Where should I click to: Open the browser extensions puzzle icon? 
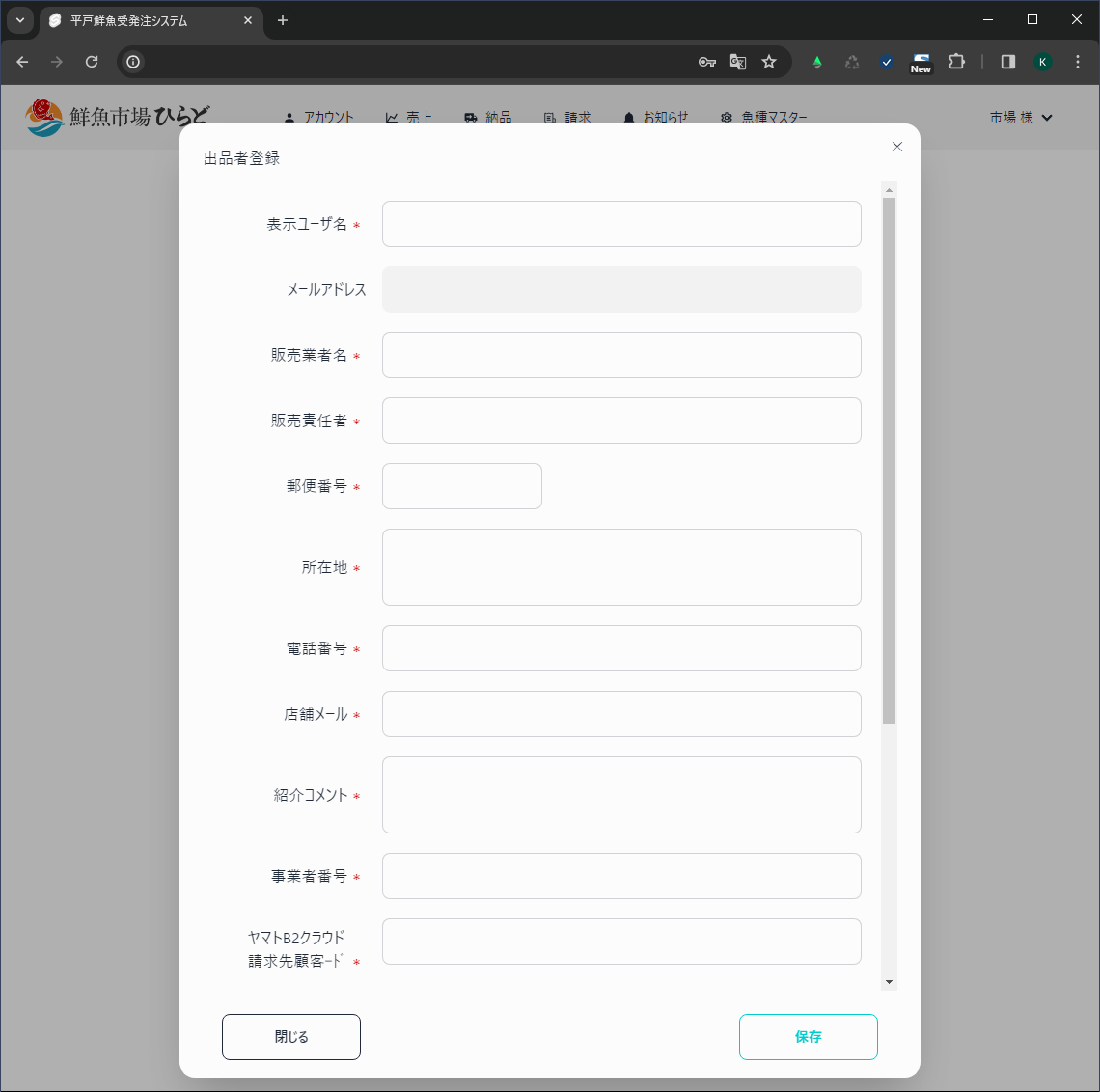(x=956, y=62)
